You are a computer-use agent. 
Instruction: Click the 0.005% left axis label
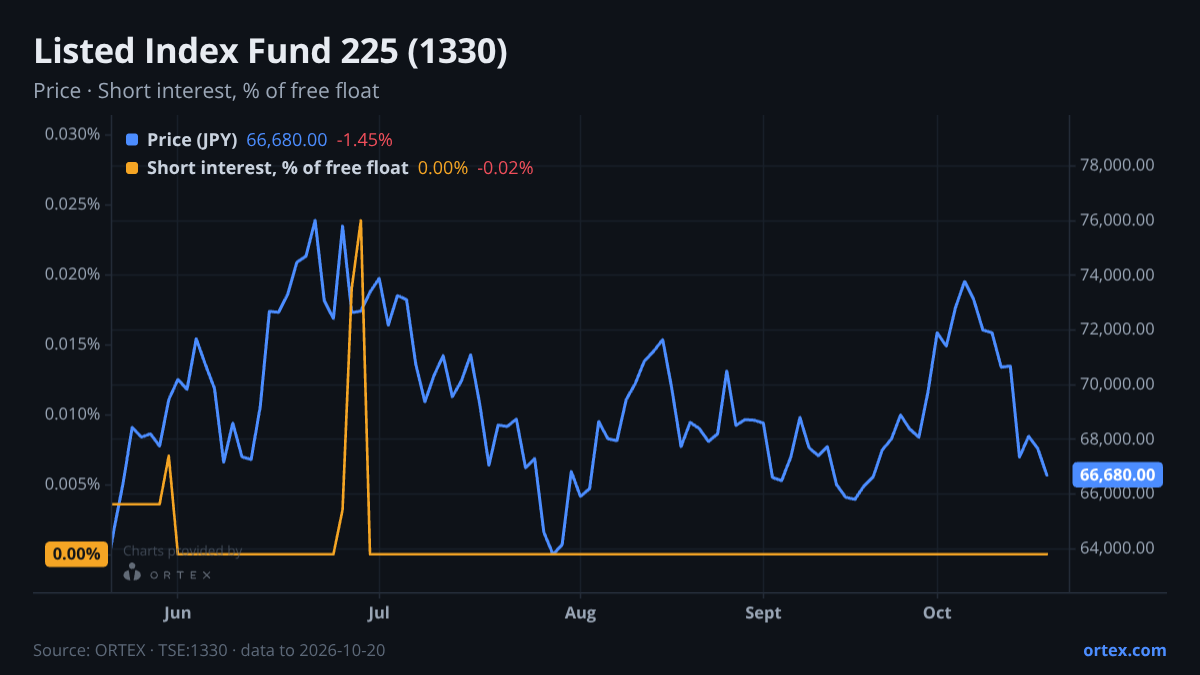73,484
